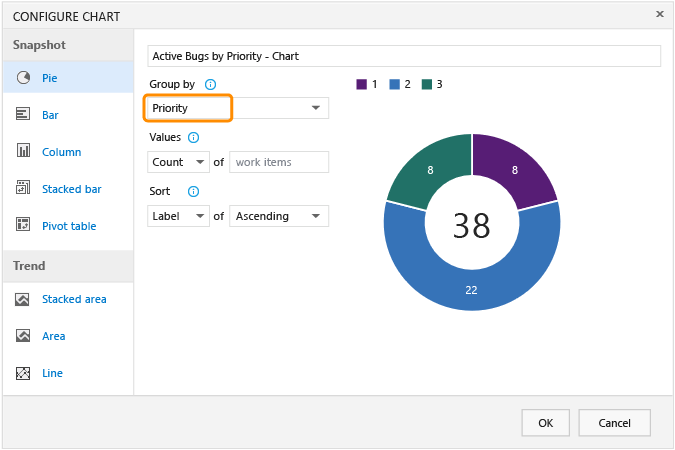Click the Line chart icon

click(23, 373)
